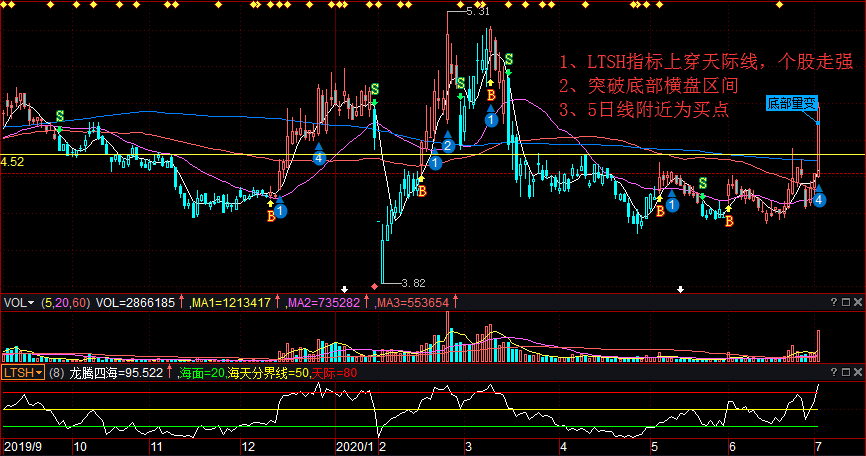Viewport: 866px width, 456px height.
Task: Click the 4.52 yellow price level label
Action: [x=12, y=160]
